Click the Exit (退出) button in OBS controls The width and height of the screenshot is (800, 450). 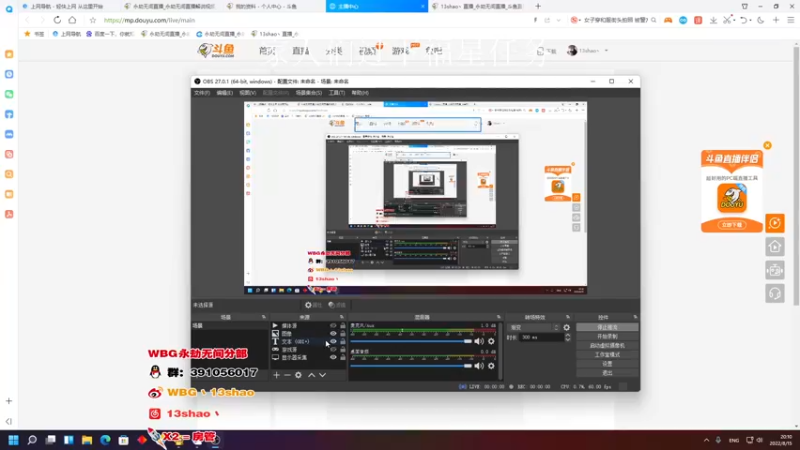point(607,373)
